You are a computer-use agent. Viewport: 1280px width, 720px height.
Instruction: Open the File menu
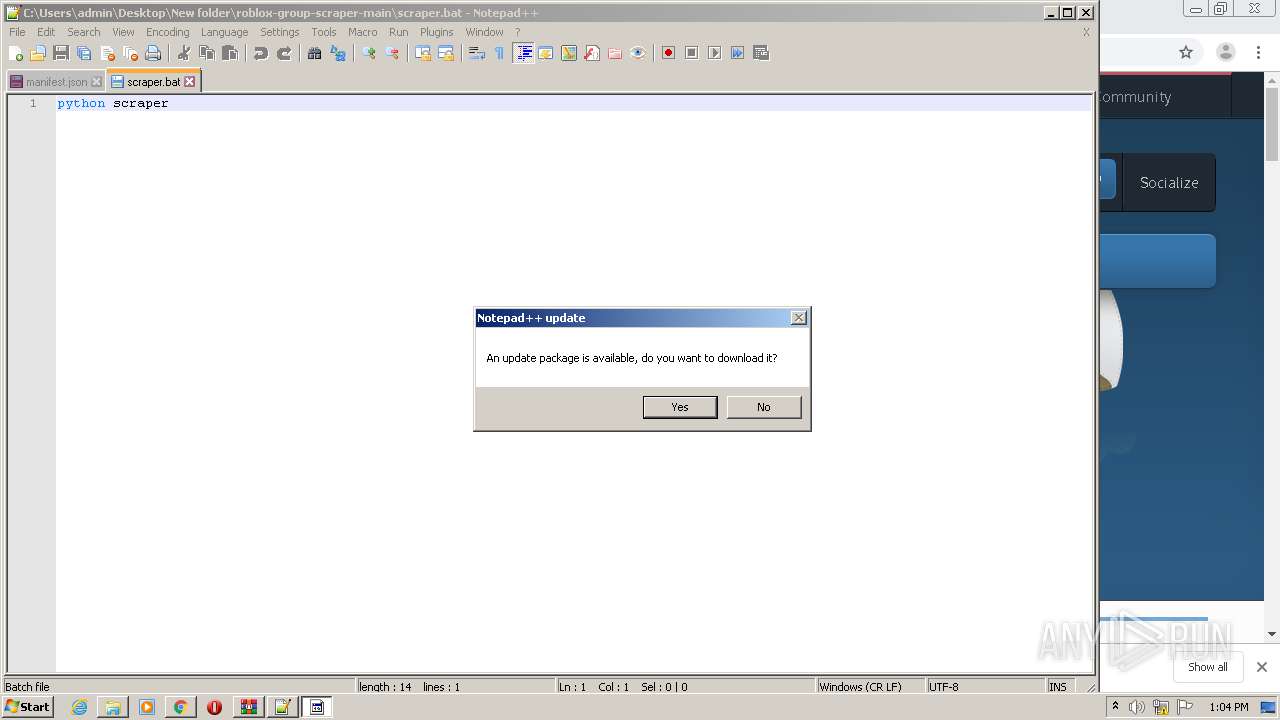[18, 32]
